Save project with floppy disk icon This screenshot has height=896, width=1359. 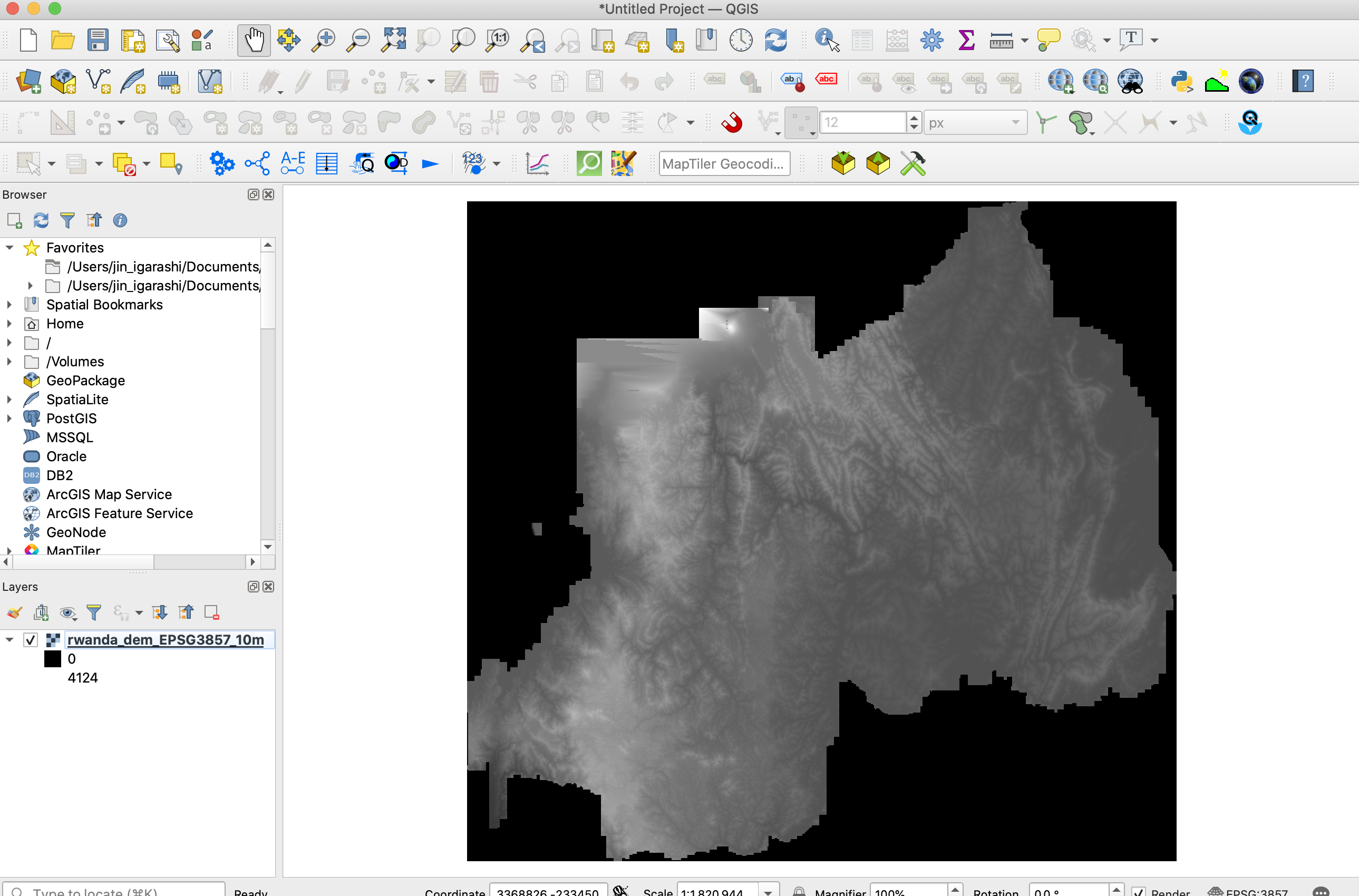click(98, 40)
